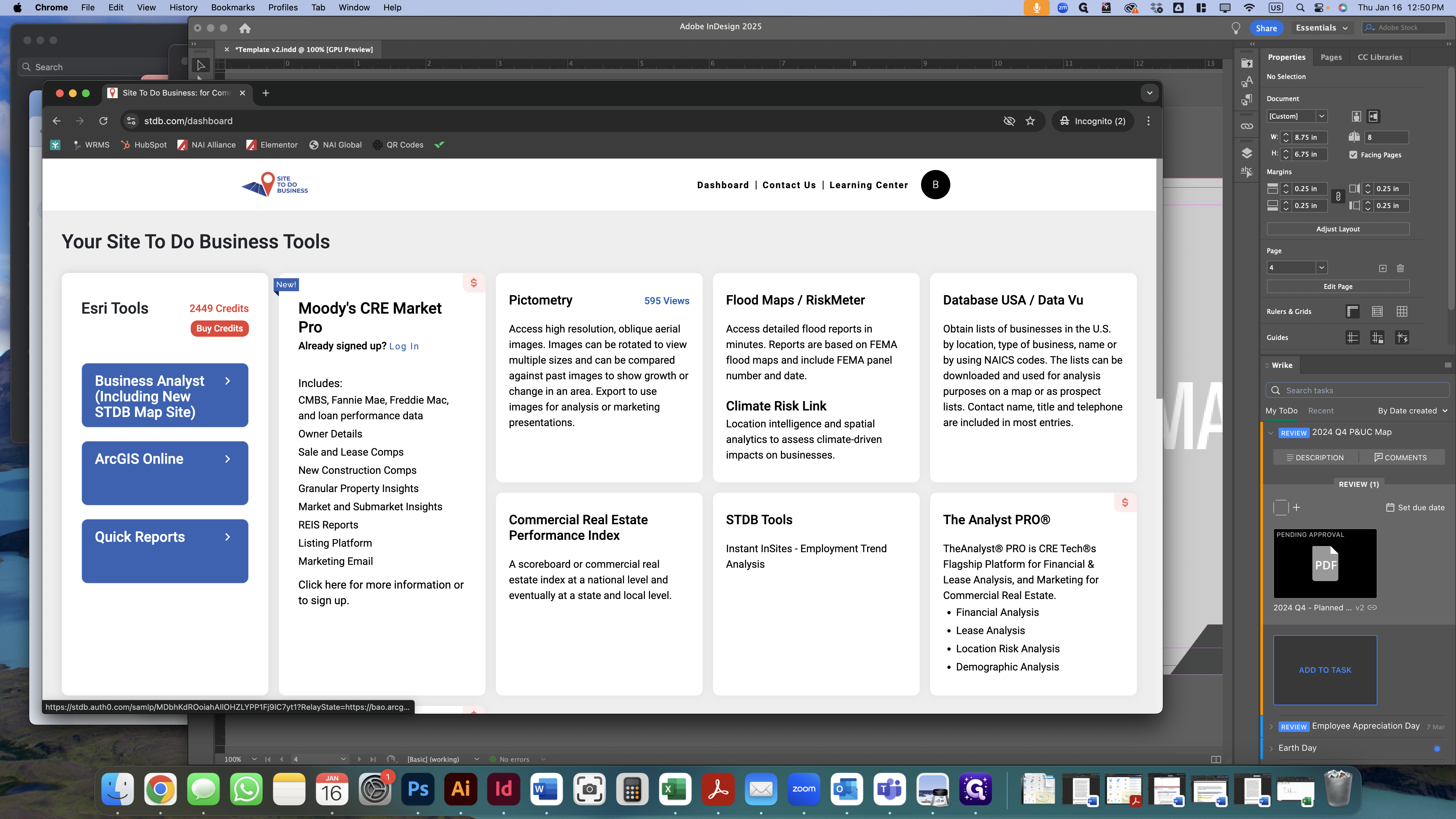Image resolution: width=1456 pixels, height=819 pixels.
Task: Set landscape orientation in Document properties
Action: point(1373,116)
